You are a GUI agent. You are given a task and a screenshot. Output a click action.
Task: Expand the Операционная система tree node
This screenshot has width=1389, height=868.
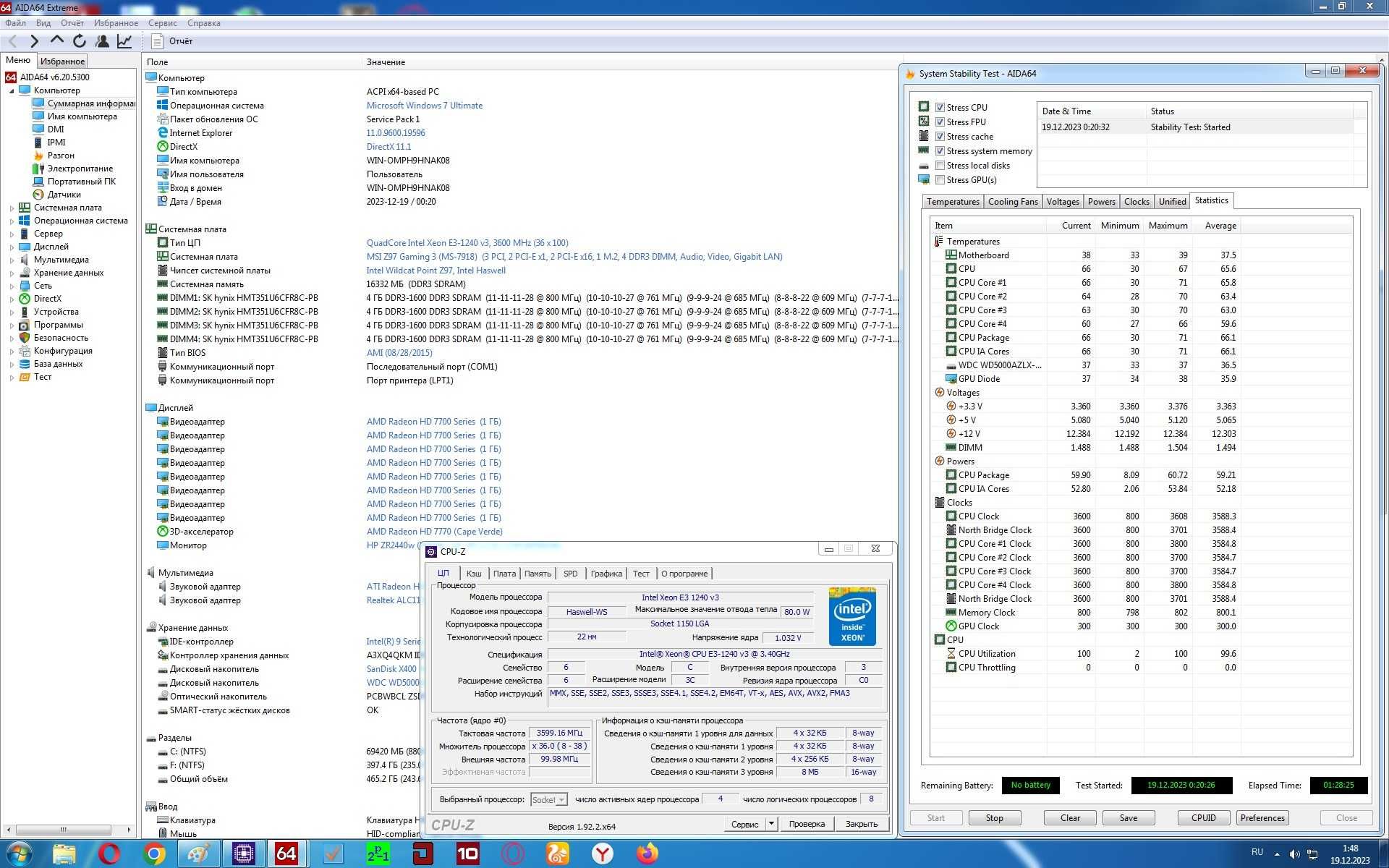[12, 221]
